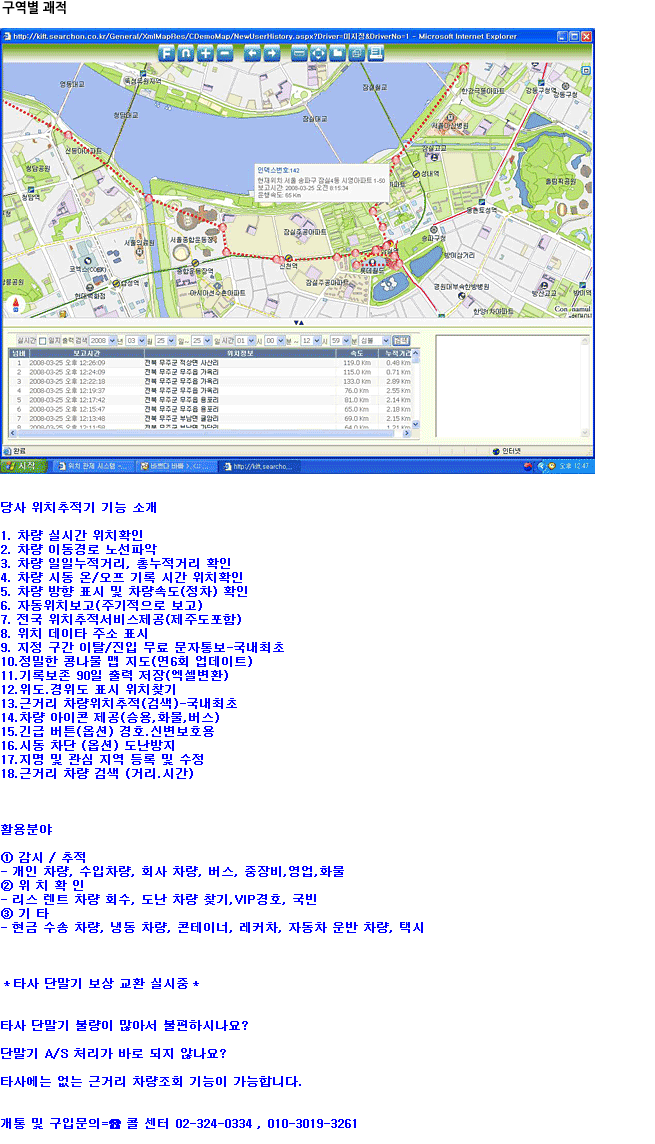Collapse map using the black triangle divider
The image size is (655, 1144).
point(297,323)
